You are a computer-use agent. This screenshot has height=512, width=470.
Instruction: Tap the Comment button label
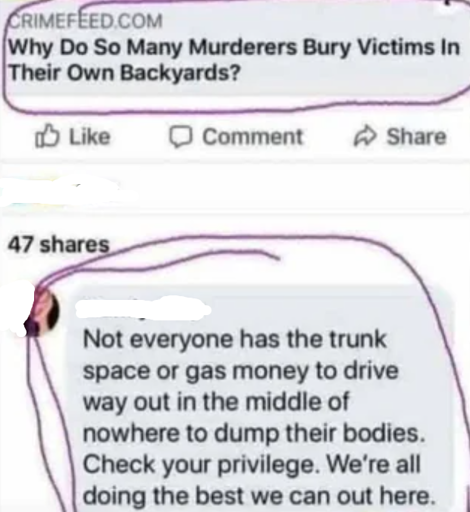tap(253, 137)
